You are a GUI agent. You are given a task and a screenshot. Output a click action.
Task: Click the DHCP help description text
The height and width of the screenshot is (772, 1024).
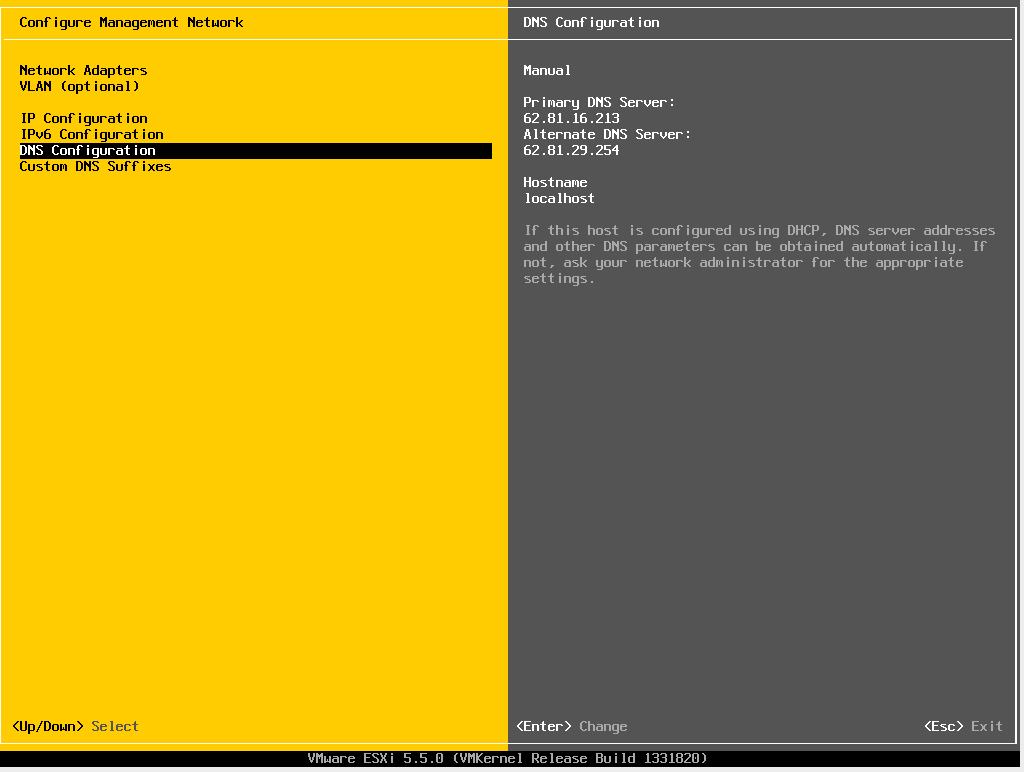pyautogui.click(x=759, y=254)
